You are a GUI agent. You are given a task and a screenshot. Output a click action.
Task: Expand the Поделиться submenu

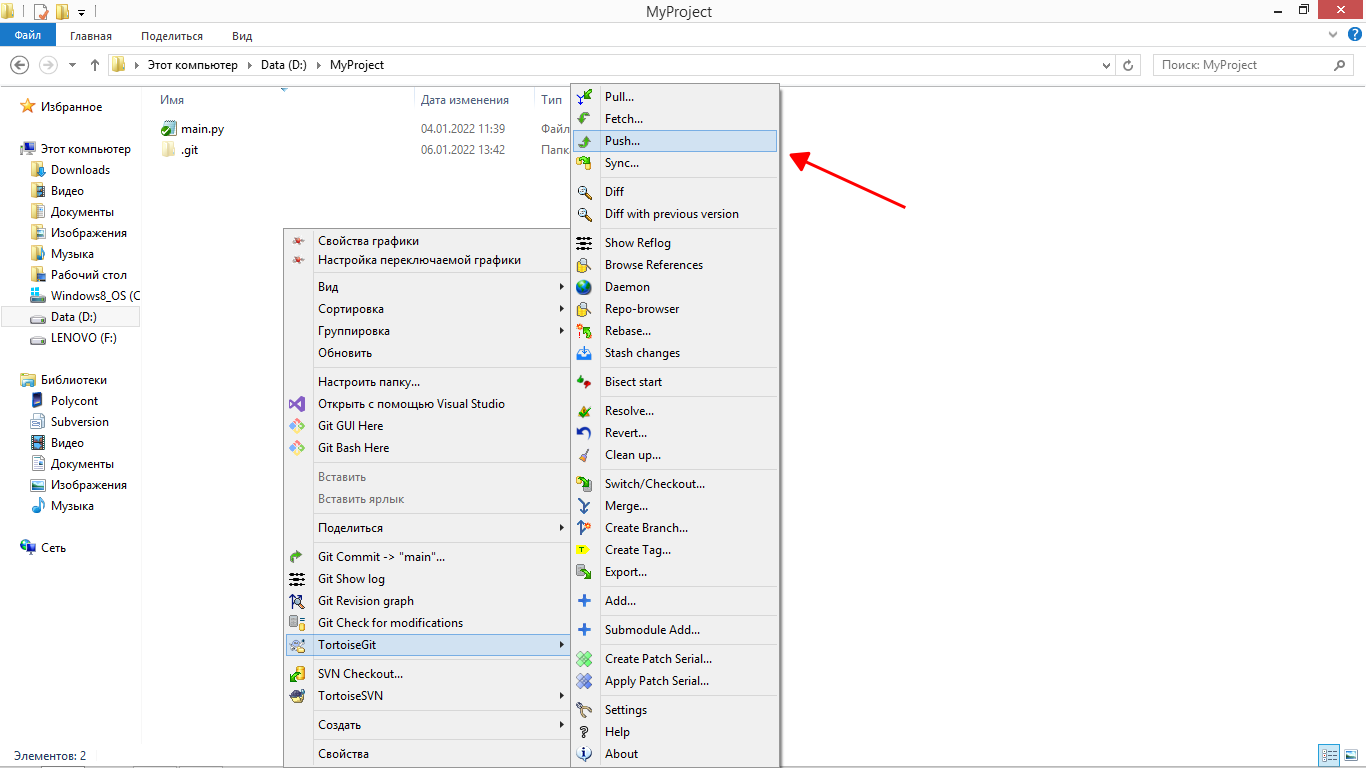click(427, 528)
